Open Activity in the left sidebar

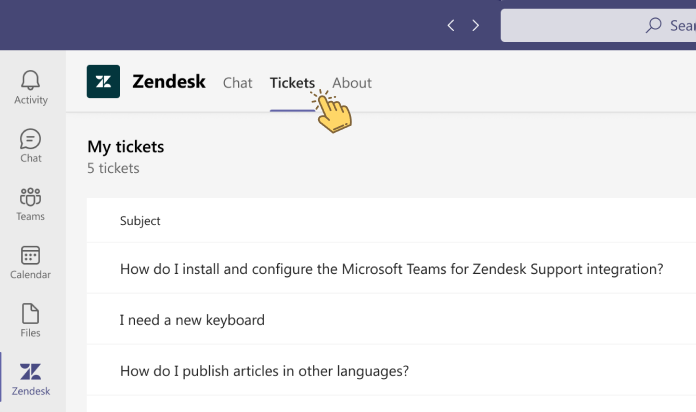[x=31, y=87]
